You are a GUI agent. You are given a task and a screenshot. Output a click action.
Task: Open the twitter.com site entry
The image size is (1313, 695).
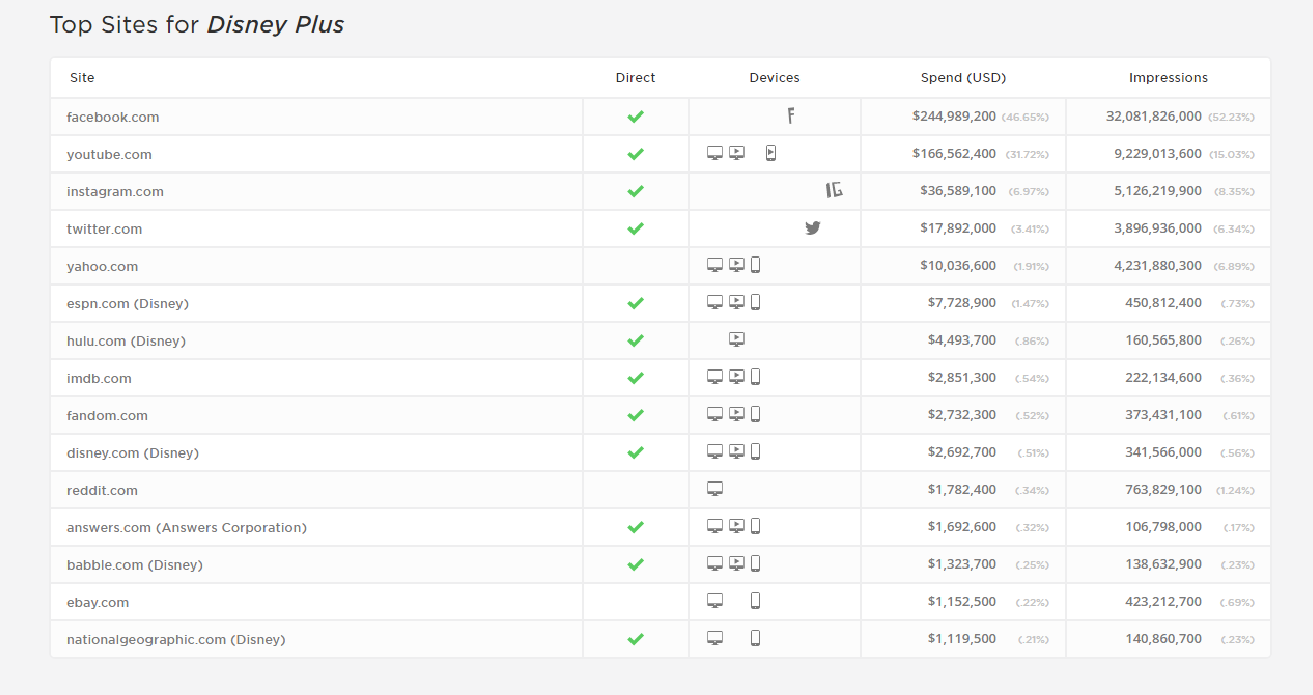point(104,229)
